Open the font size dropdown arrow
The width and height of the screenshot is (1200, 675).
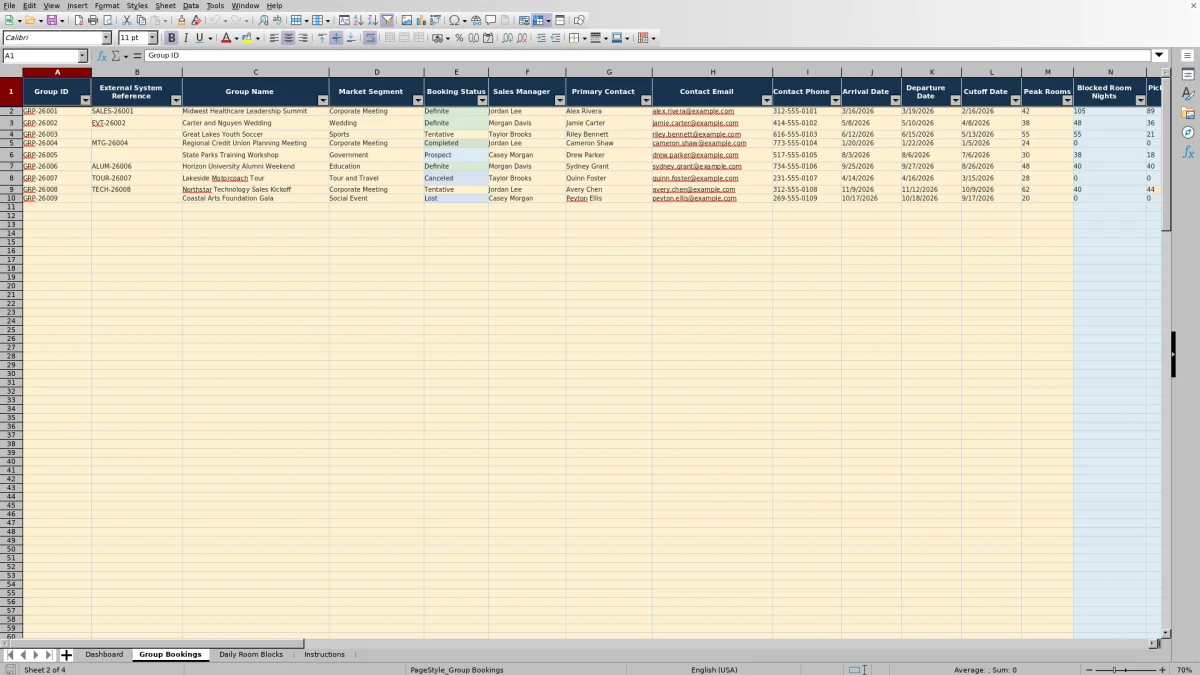(153, 38)
